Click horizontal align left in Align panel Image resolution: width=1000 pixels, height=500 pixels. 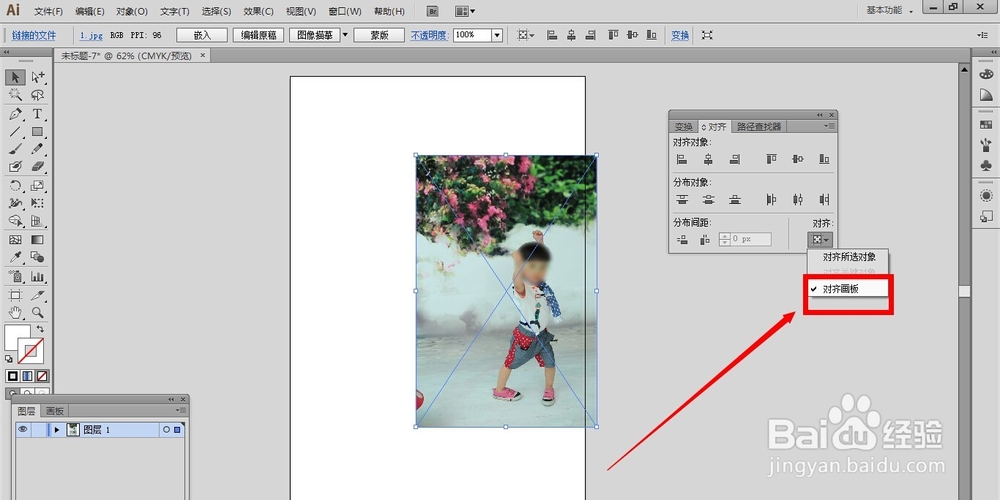[682, 159]
